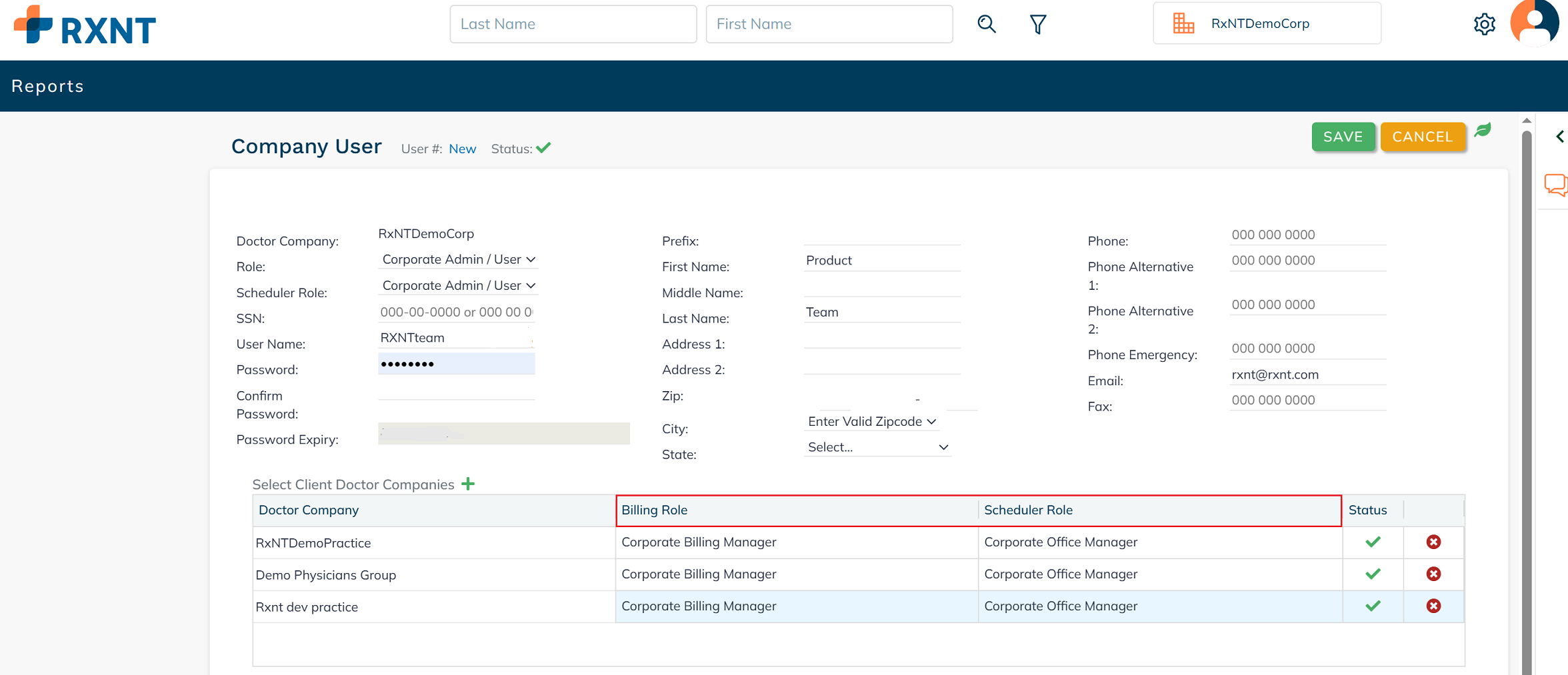The height and width of the screenshot is (675, 1568).
Task: Remove the Rxnt dev practice row
Action: click(1433, 606)
